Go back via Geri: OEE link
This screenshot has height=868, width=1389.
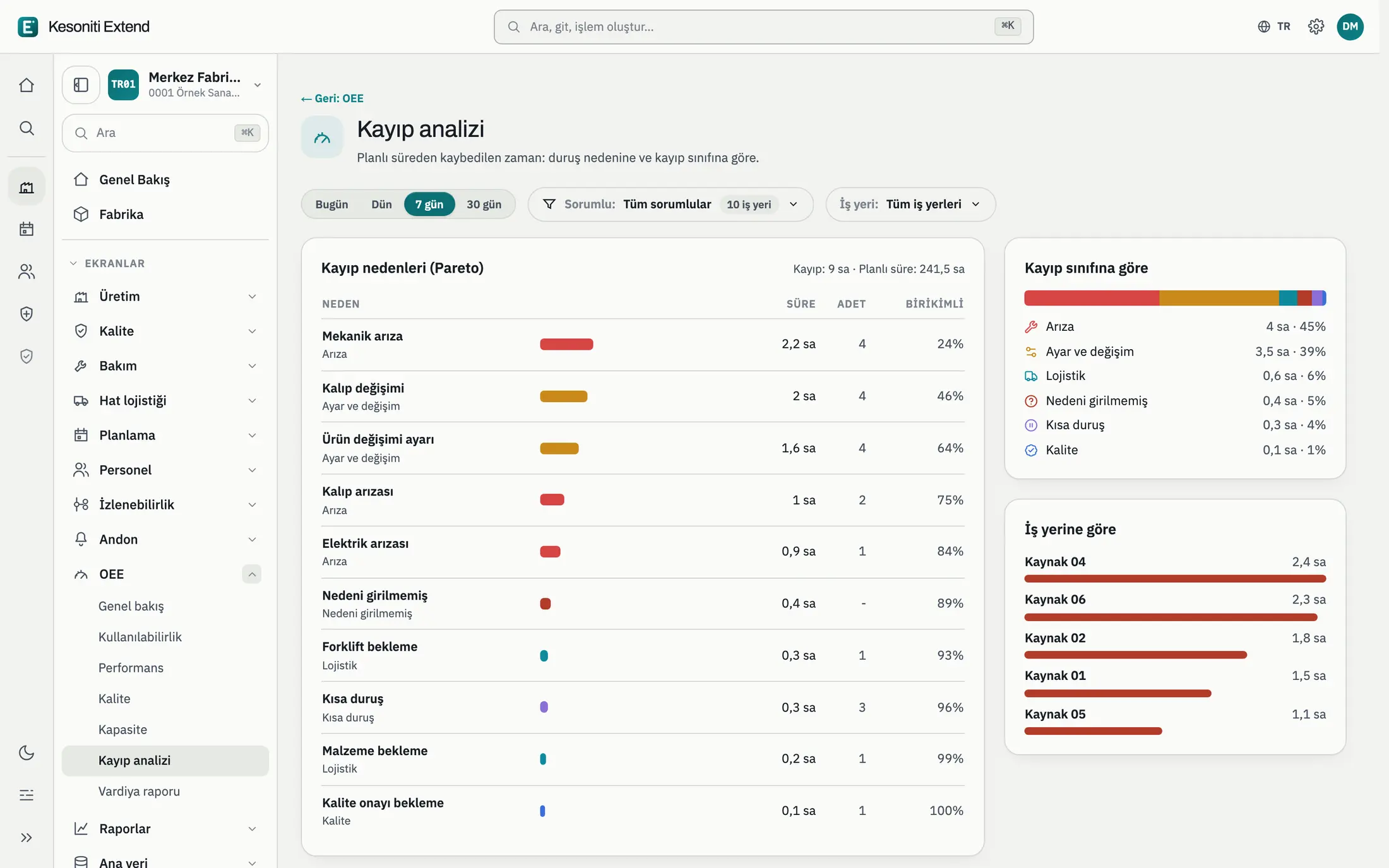click(332, 98)
